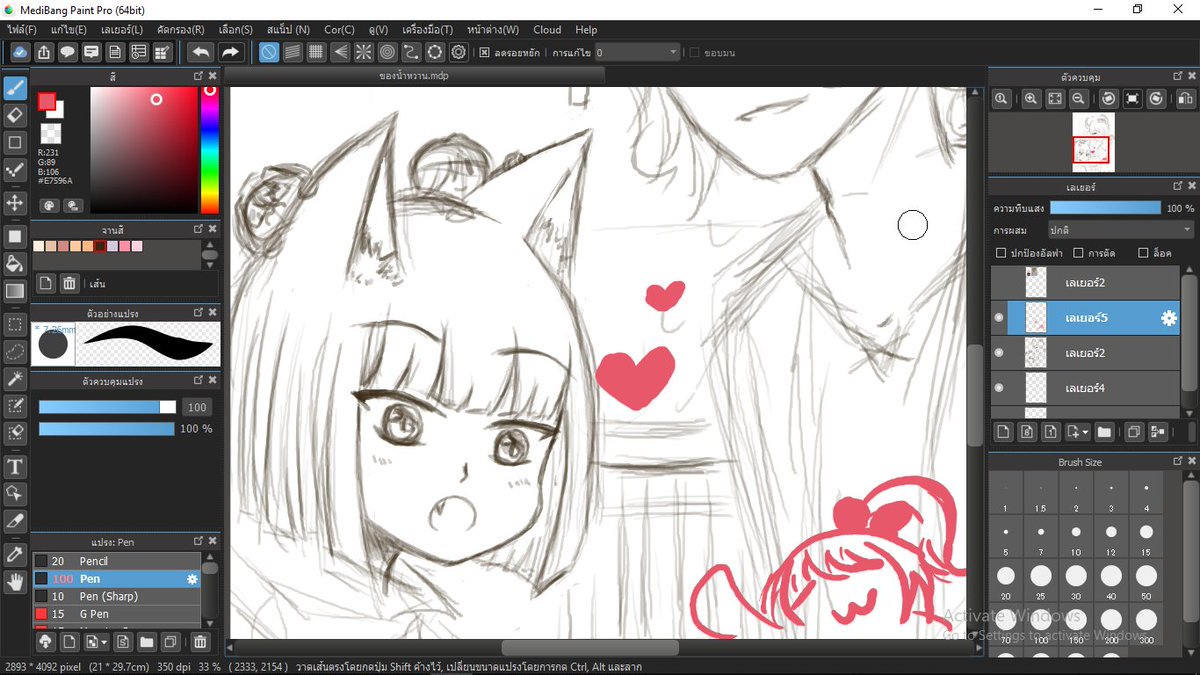Select the Text tool
This screenshot has height=675, width=1200.
(x=15, y=467)
